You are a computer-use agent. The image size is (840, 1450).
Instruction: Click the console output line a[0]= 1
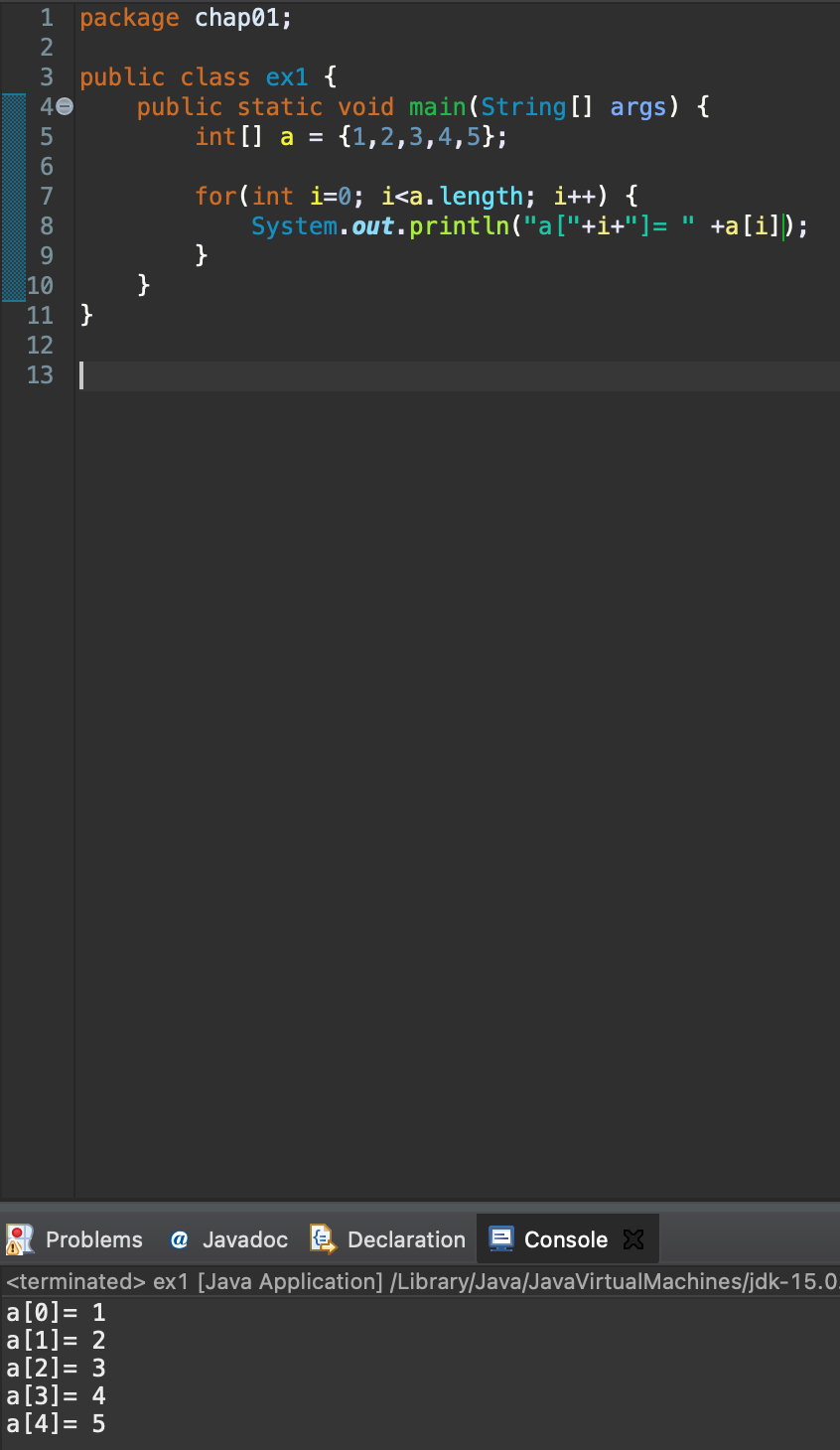click(x=56, y=1313)
